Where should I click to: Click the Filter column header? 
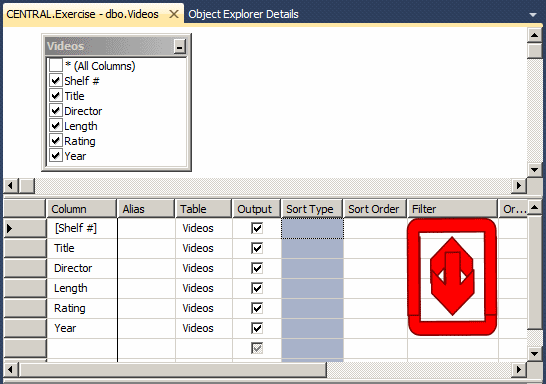452,209
